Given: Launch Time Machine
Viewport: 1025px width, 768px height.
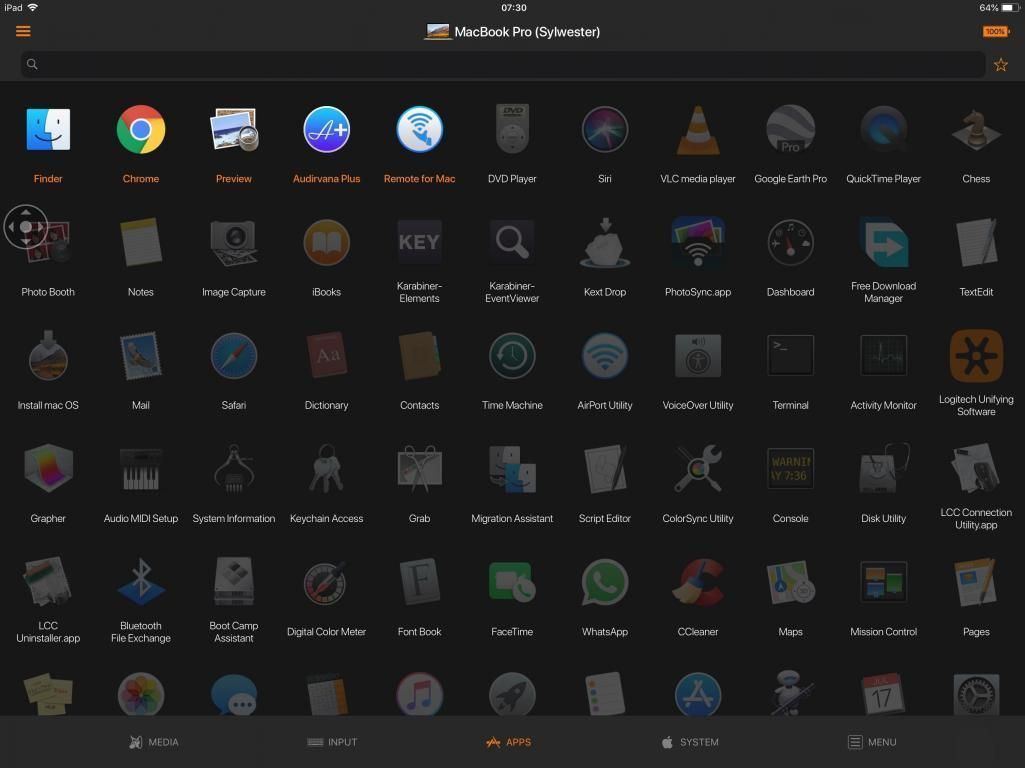Looking at the screenshot, I should click(512, 356).
